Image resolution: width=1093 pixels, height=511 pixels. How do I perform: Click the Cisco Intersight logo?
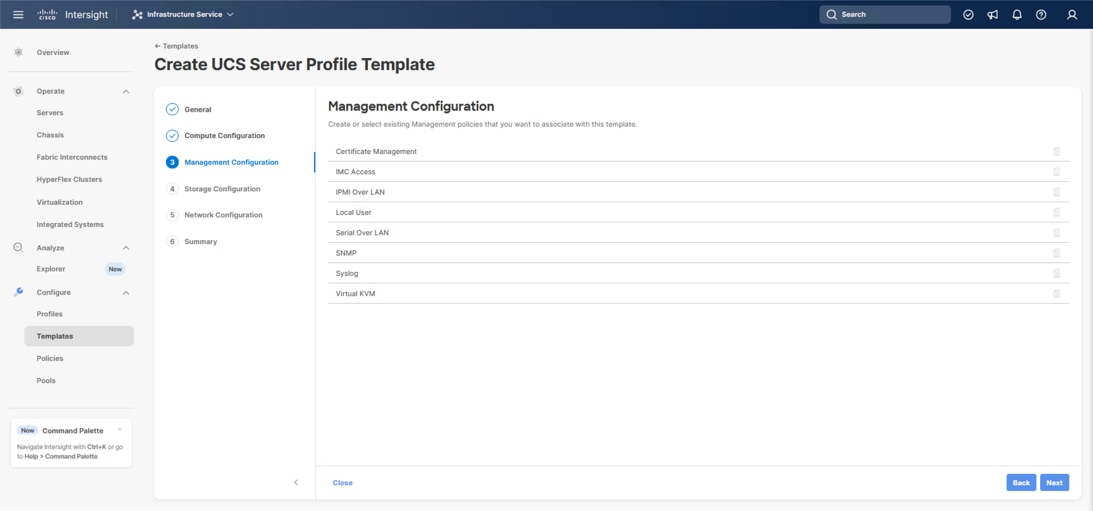[x=71, y=15]
